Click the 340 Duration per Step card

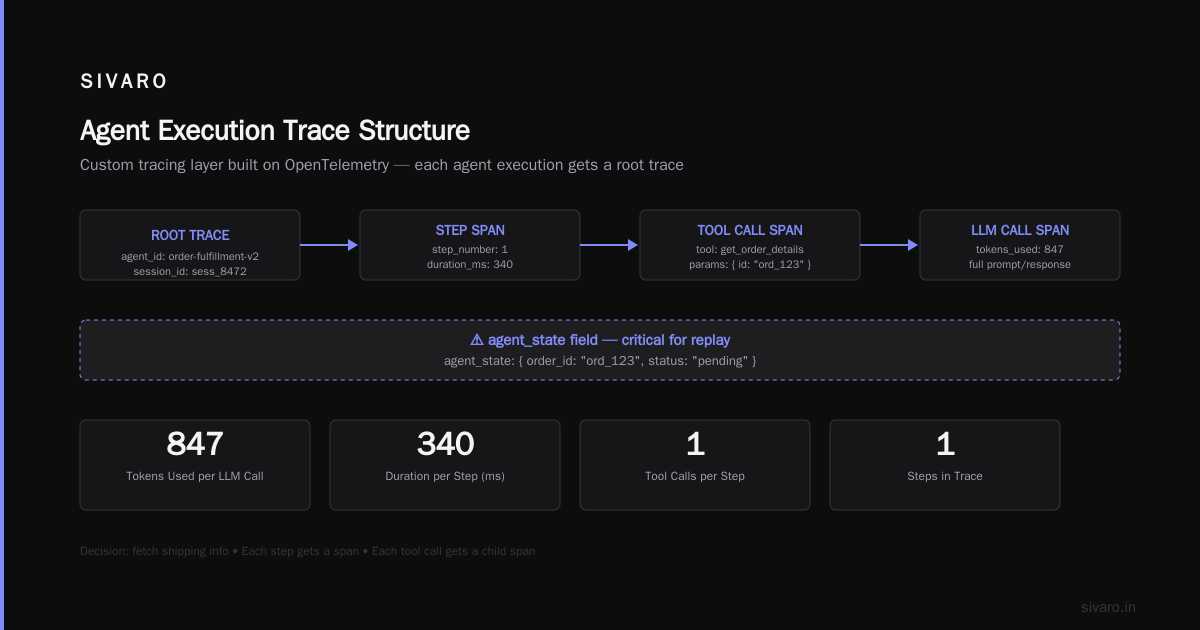coord(445,465)
